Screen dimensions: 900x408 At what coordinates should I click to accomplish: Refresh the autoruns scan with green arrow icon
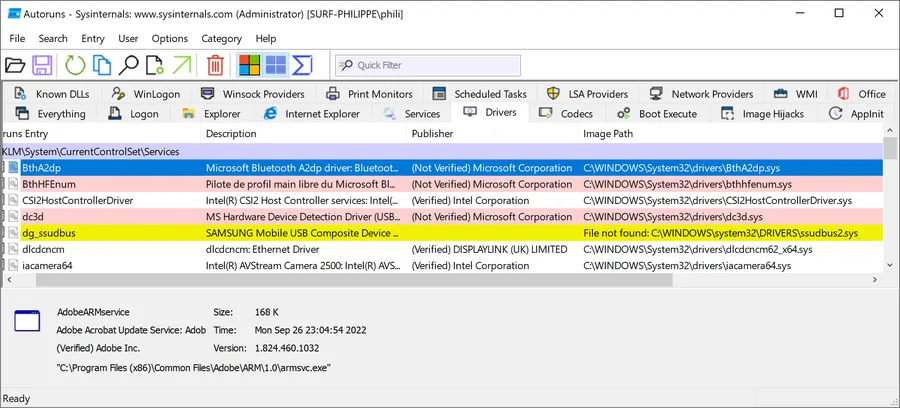coord(75,65)
